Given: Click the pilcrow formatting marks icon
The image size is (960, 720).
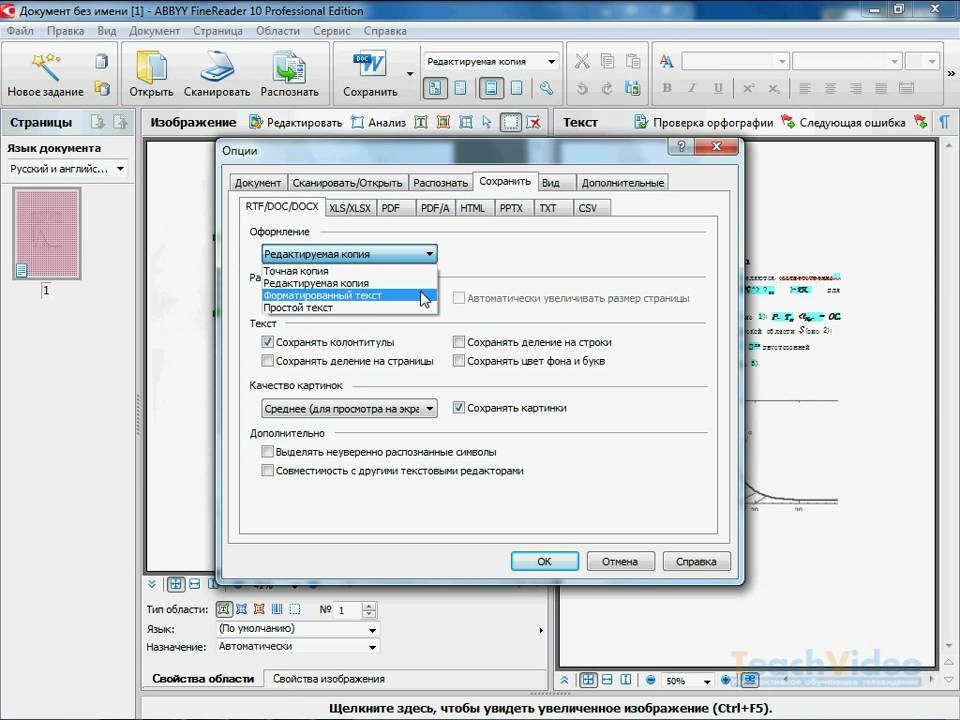Looking at the screenshot, I should click(x=944, y=122).
